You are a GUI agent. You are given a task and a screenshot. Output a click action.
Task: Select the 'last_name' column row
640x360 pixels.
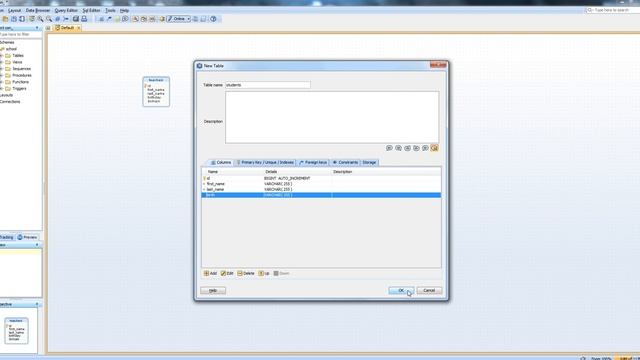(x=321, y=189)
